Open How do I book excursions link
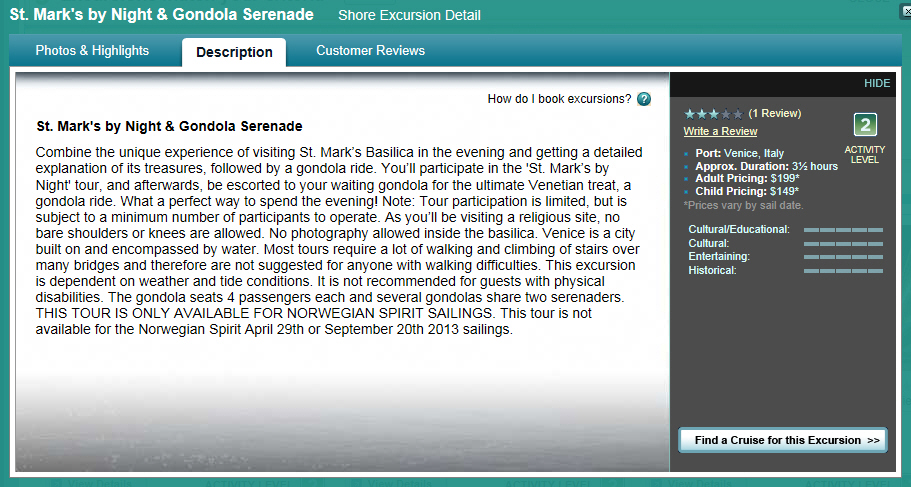The width and height of the screenshot is (911, 487). [559, 99]
